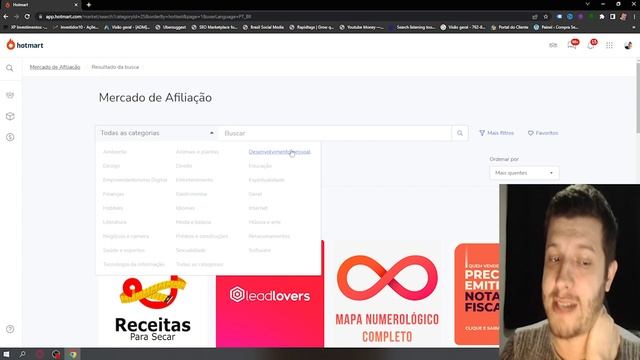Click in the Buscar search field
This screenshot has width=640, height=360.
(x=335, y=133)
